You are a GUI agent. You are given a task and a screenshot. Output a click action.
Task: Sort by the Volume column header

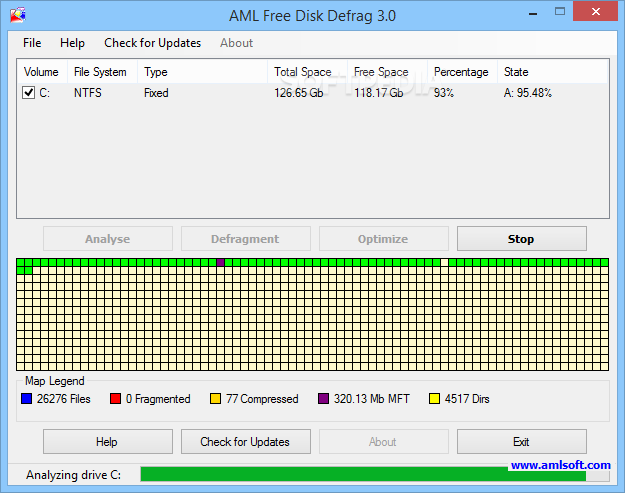click(x=42, y=72)
